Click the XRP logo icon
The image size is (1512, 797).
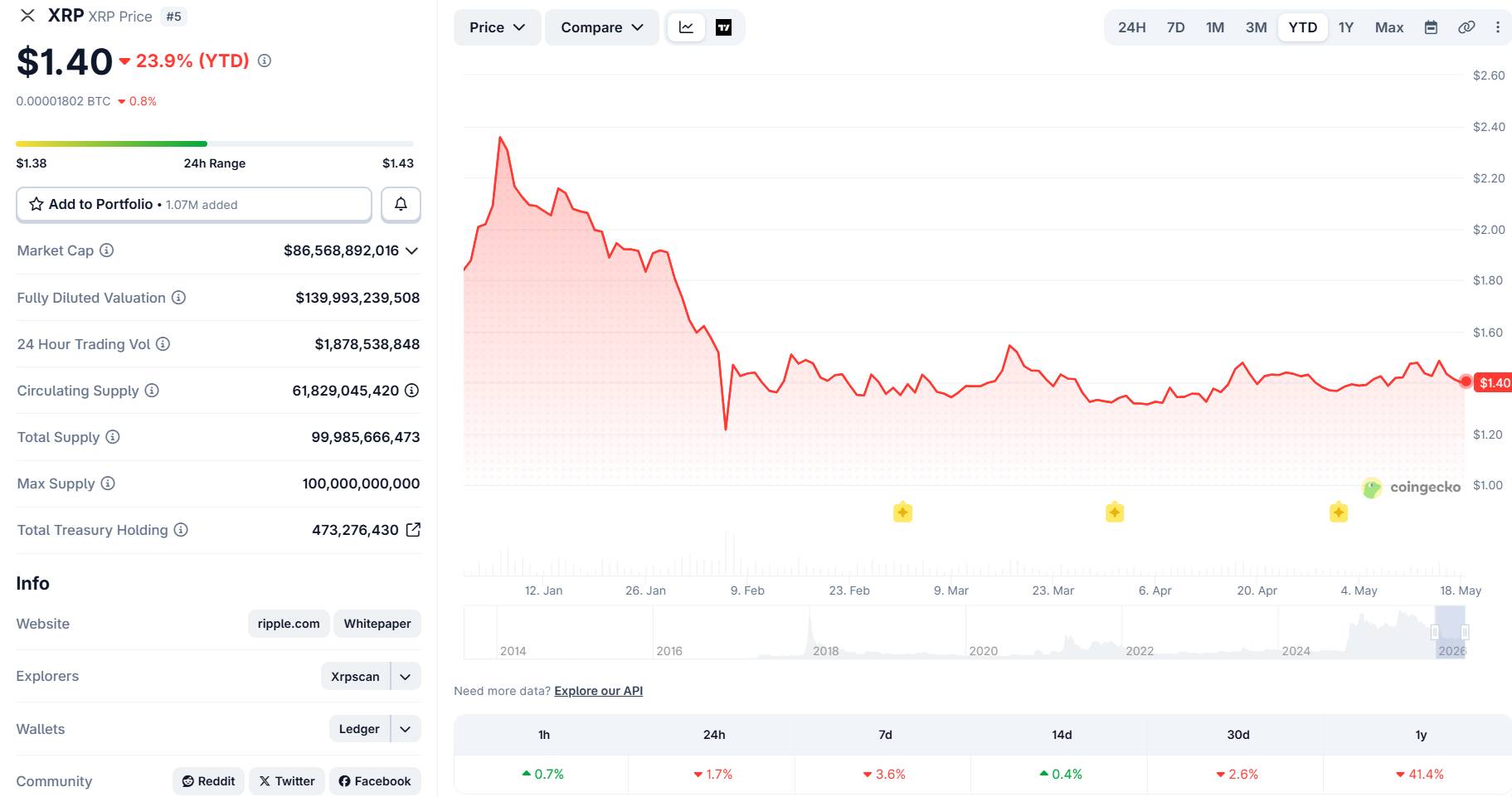pos(27,16)
